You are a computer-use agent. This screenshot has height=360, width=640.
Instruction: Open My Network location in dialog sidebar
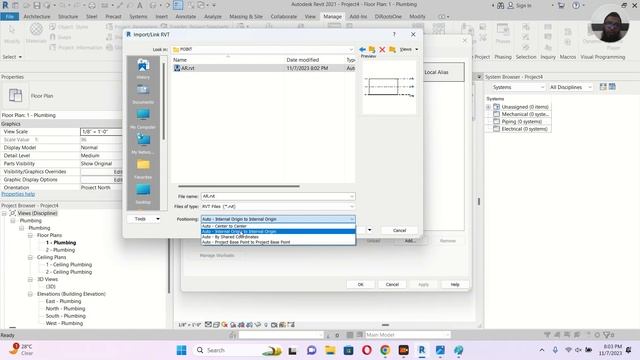coord(143,144)
